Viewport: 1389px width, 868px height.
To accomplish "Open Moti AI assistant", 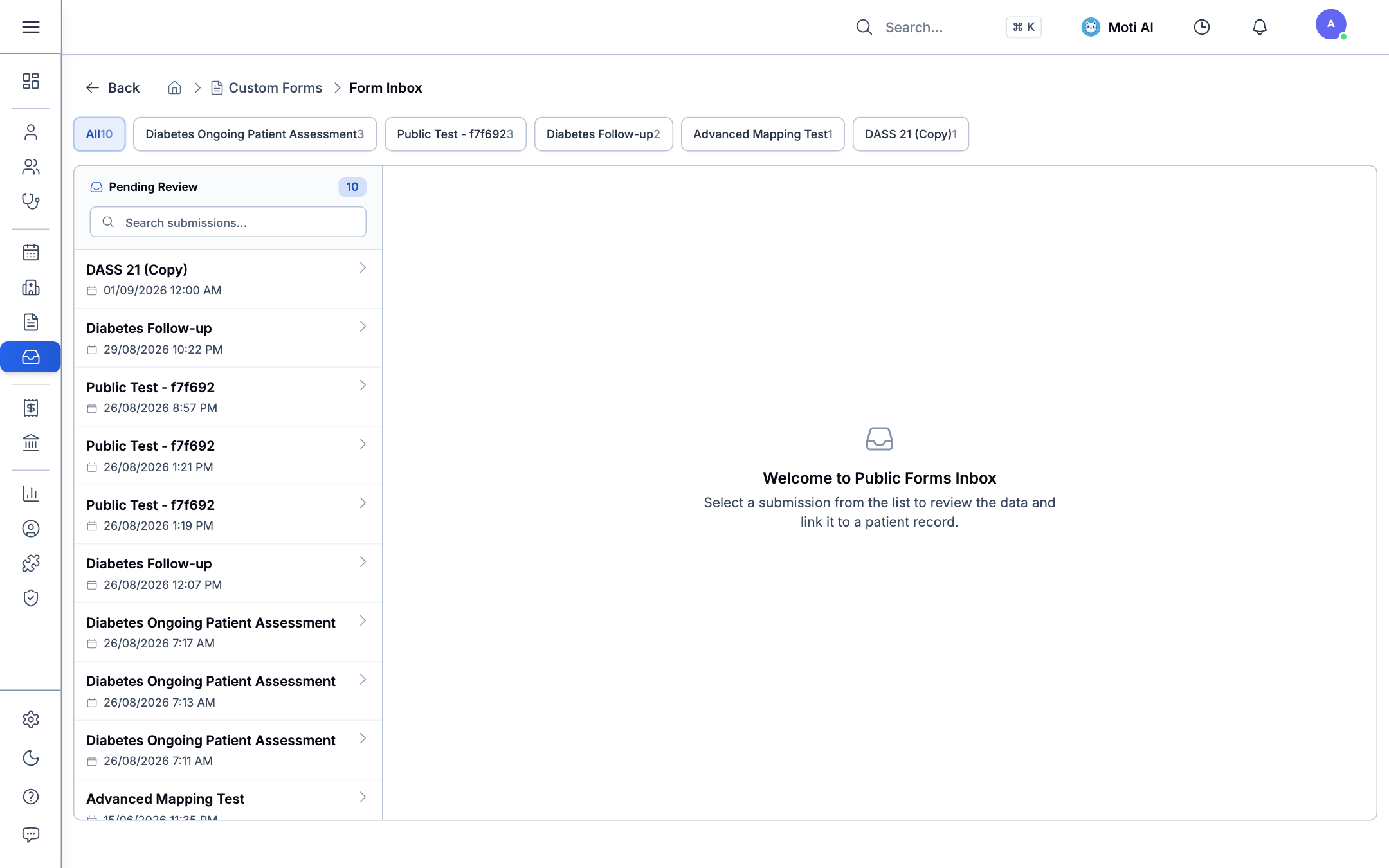I will (1117, 27).
